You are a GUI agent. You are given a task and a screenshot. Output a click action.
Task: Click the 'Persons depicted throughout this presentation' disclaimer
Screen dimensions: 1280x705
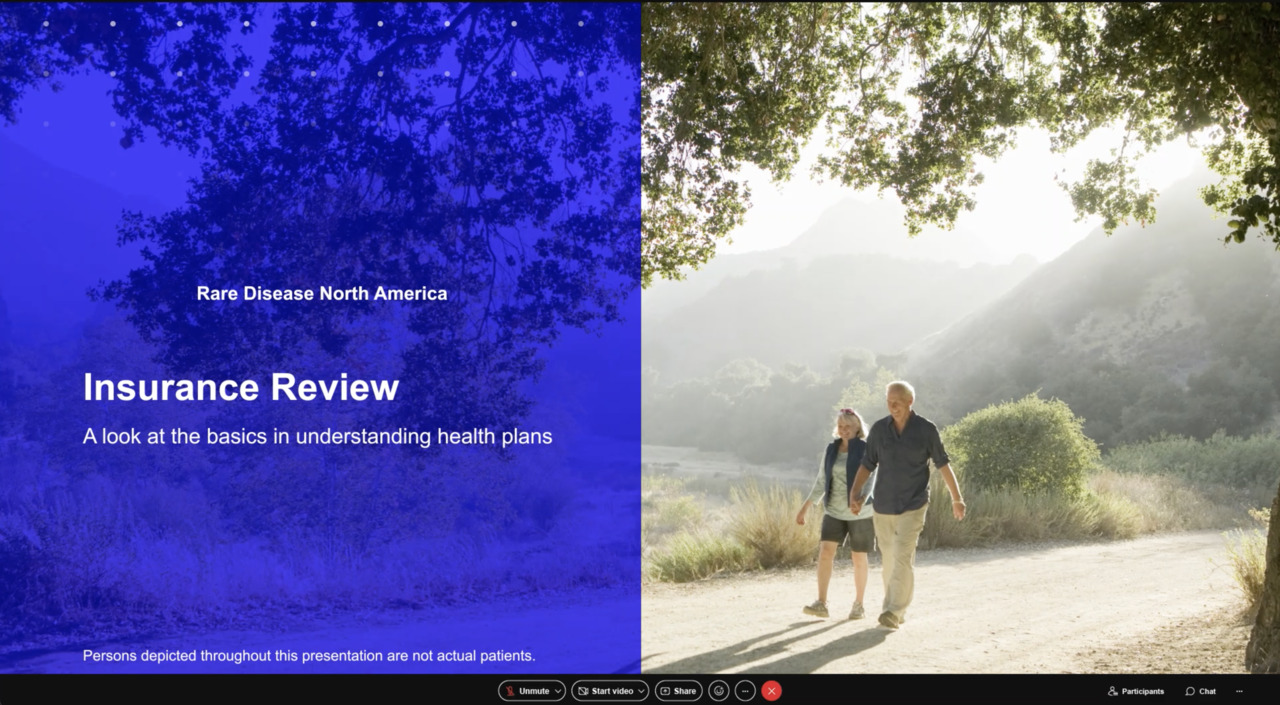[x=309, y=656]
